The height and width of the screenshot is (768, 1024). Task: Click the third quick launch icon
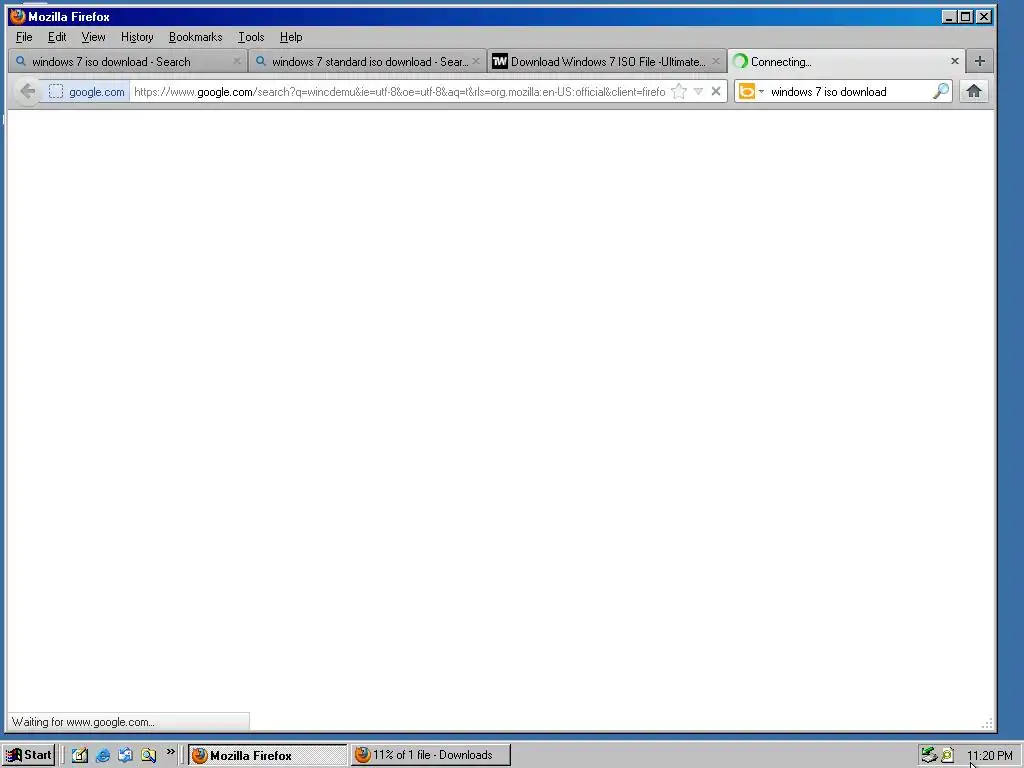(x=125, y=755)
